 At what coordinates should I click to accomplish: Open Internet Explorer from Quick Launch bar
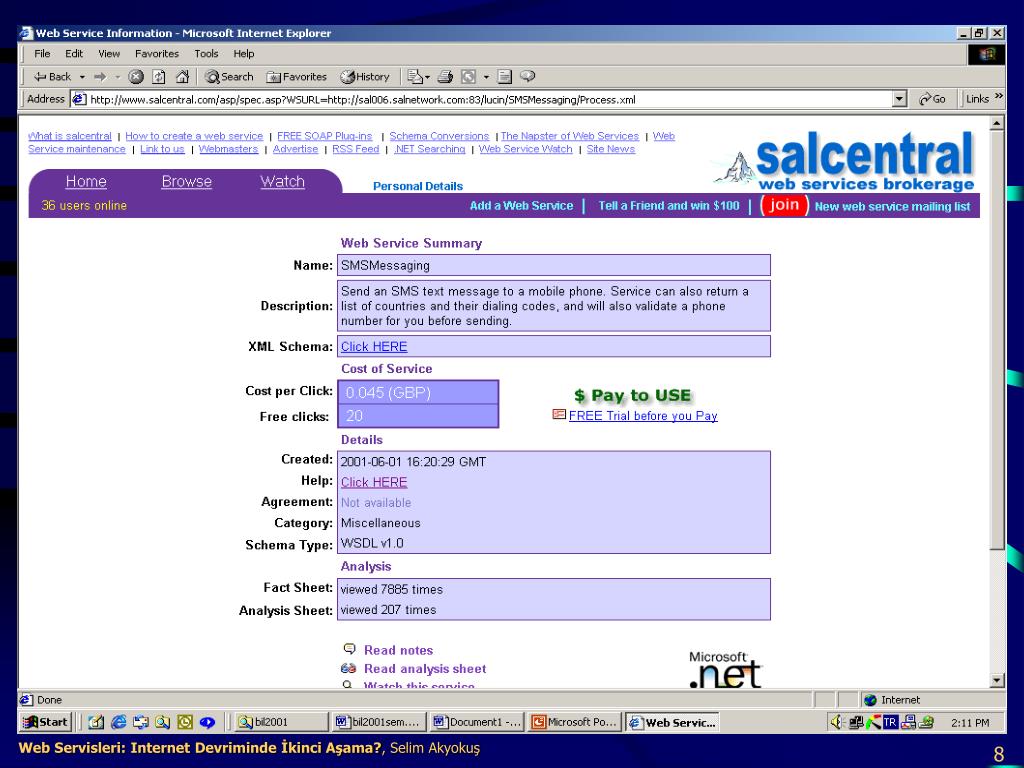coord(119,722)
